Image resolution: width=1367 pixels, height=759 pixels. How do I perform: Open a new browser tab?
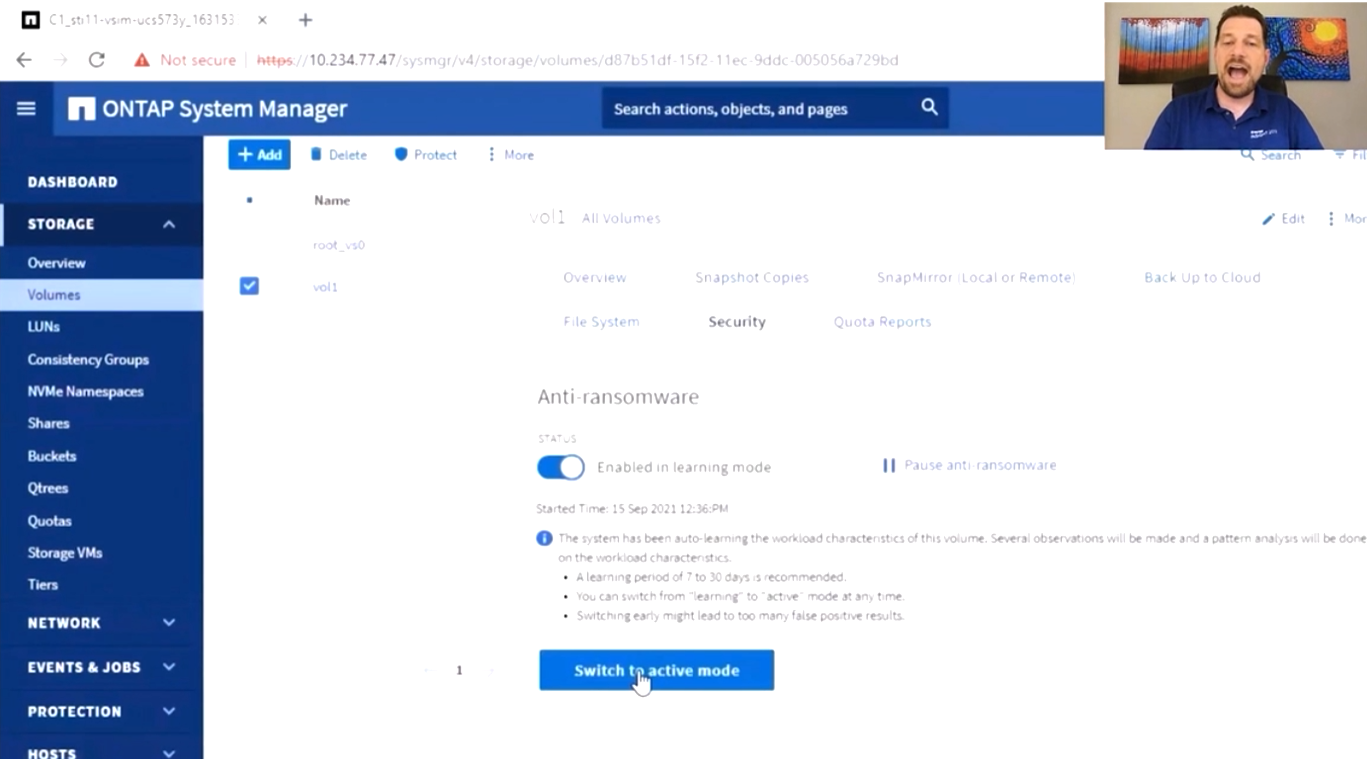coord(305,20)
